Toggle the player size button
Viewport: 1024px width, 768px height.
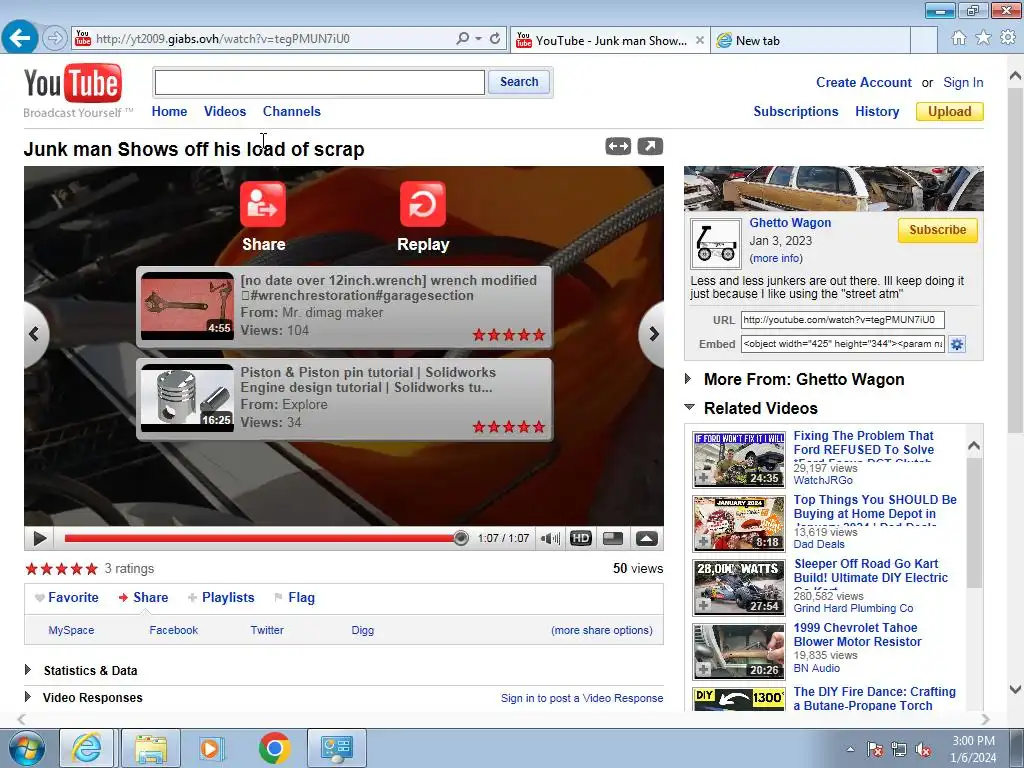point(613,538)
